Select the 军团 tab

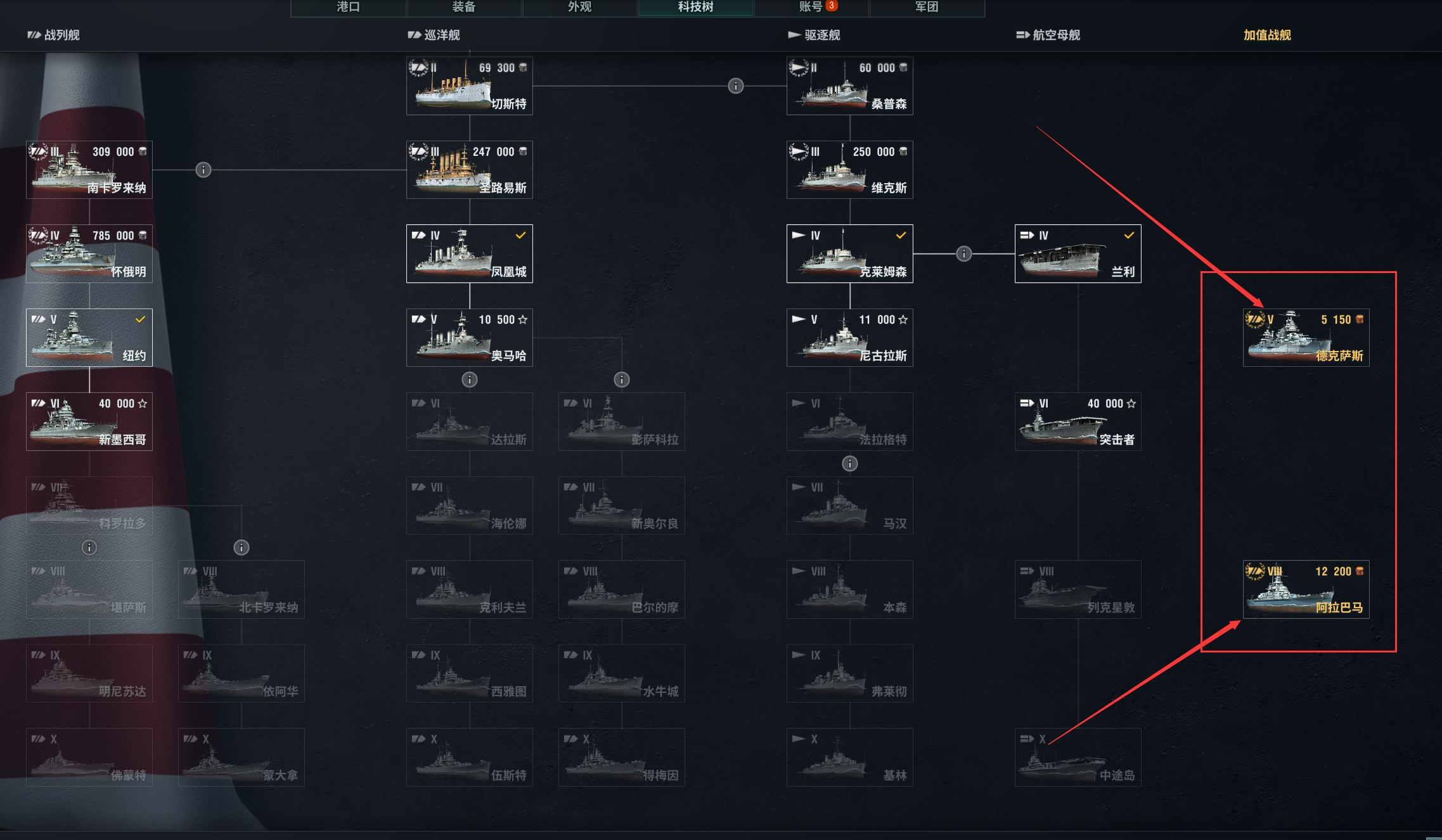coord(927,8)
